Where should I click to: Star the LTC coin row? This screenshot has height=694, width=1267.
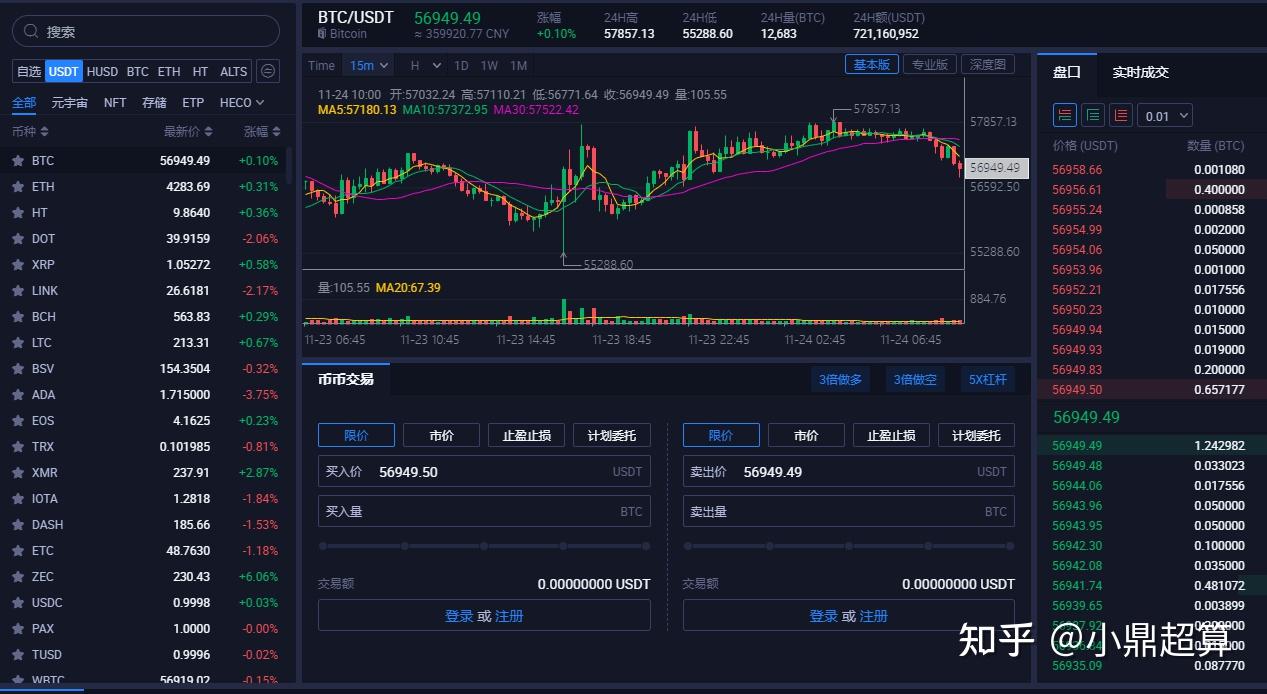point(17,342)
